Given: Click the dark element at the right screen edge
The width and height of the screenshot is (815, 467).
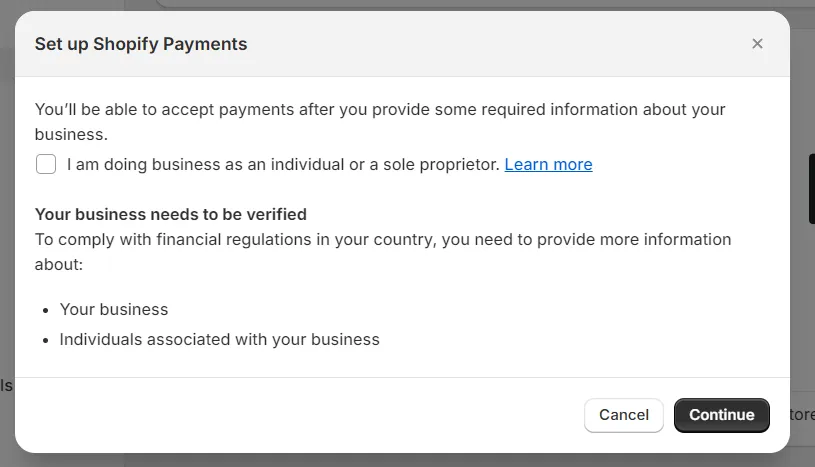Looking at the screenshot, I should (x=811, y=188).
